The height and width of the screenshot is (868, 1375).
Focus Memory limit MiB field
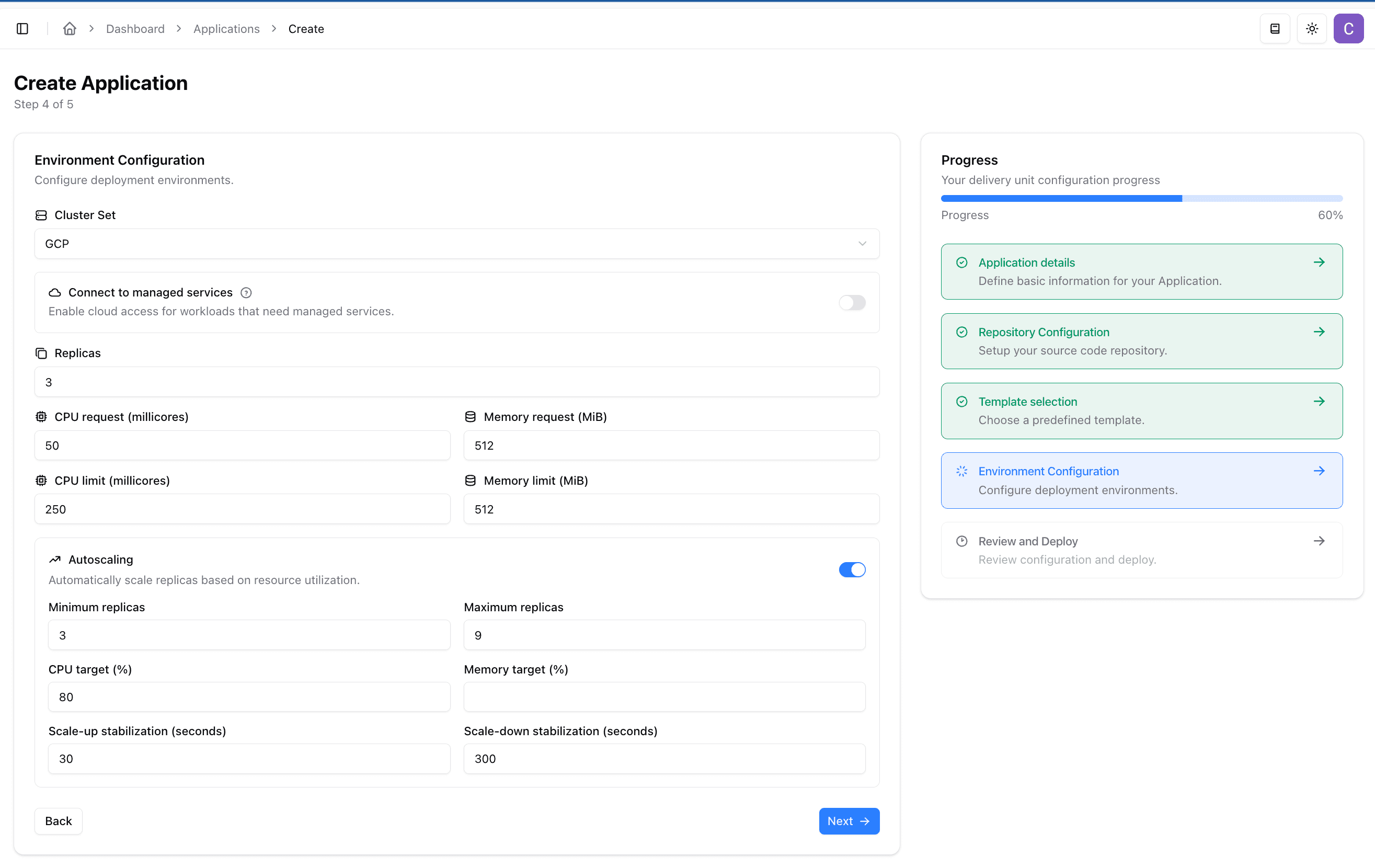[x=671, y=509]
